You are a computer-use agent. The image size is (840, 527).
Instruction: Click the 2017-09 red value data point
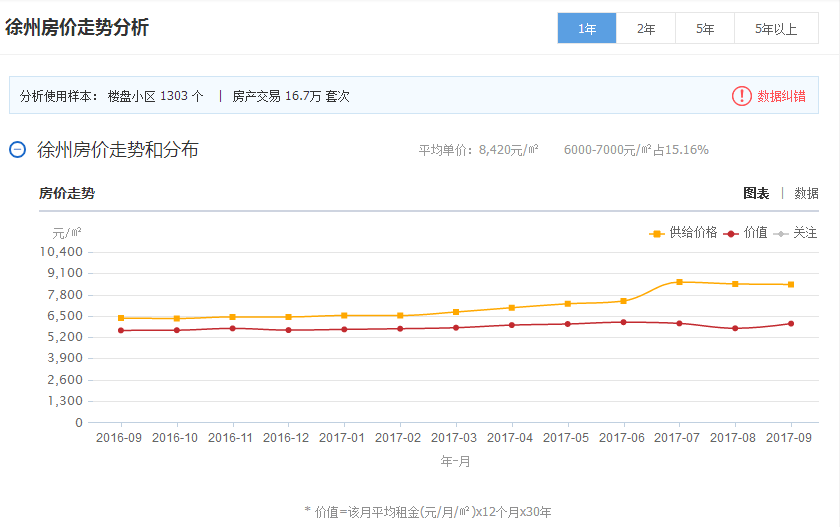[x=791, y=323]
